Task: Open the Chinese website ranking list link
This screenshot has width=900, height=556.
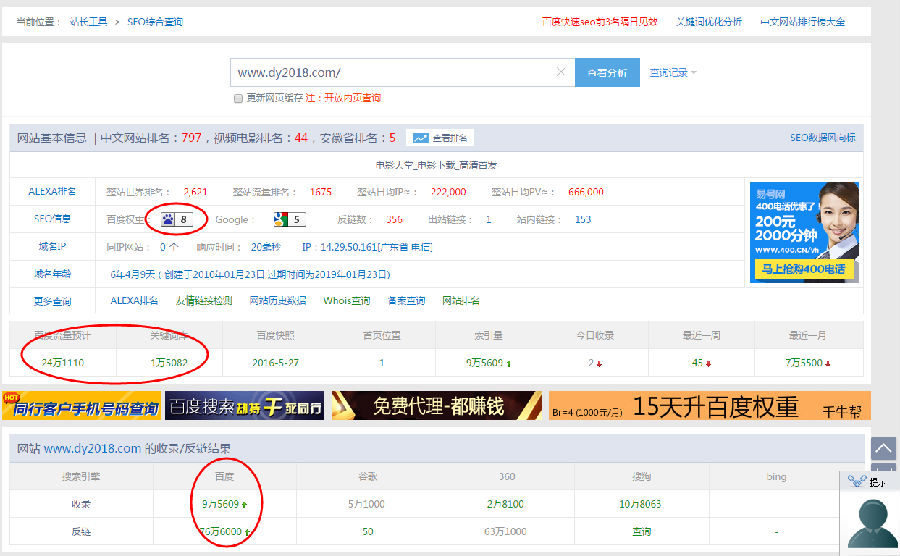Action: click(802, 22)
